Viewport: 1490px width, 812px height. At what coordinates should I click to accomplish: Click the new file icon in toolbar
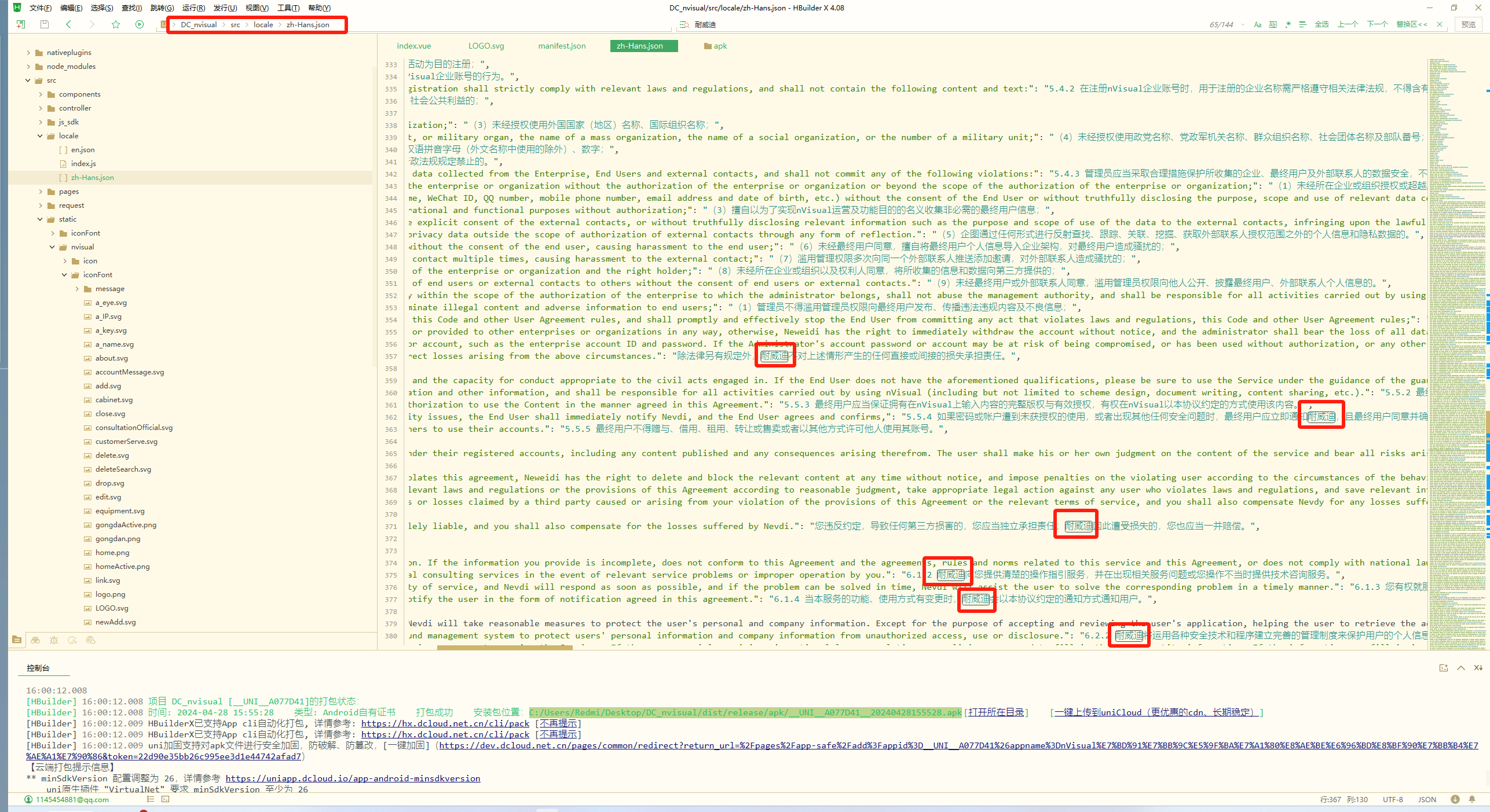(21, 24)
